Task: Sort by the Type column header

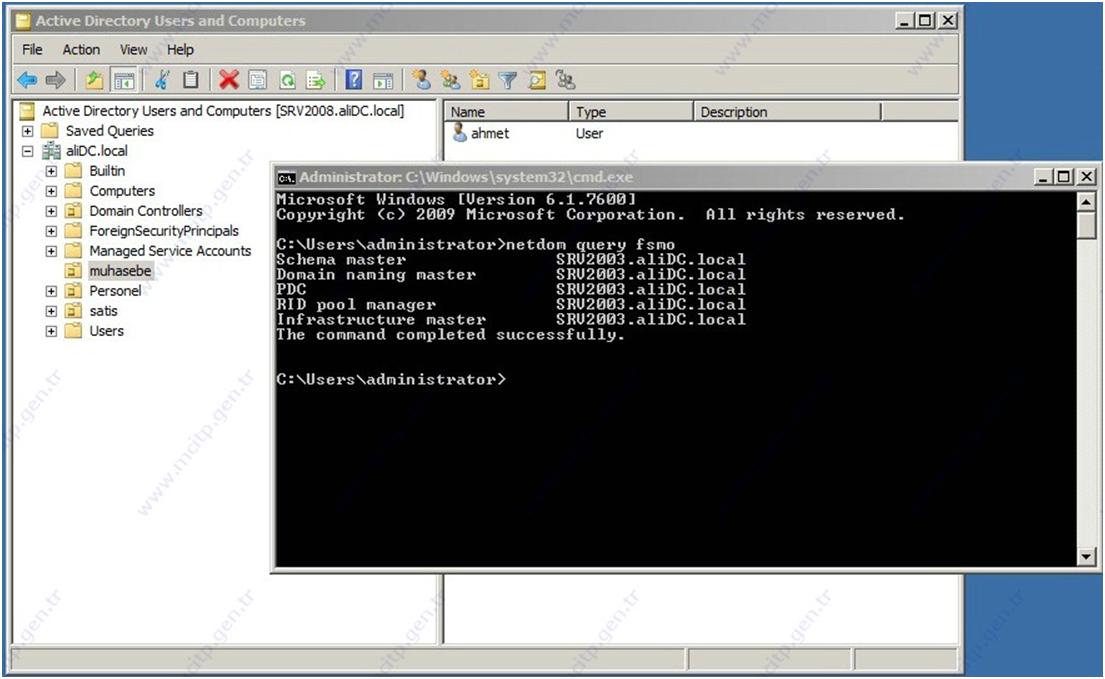Action: pyautogui.click(x=631, y=112)
